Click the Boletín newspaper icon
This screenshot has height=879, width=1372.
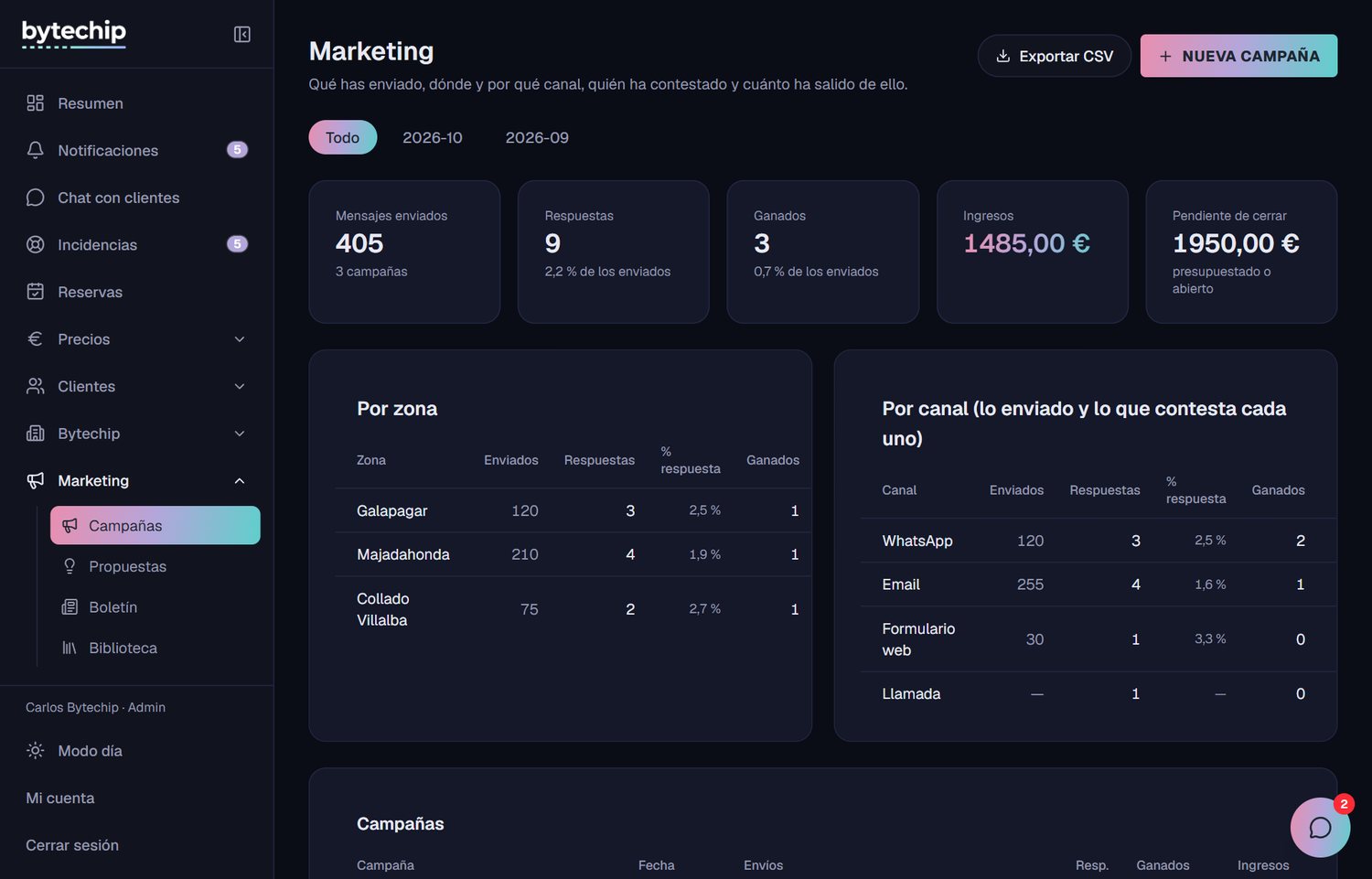tap(70, 607)
